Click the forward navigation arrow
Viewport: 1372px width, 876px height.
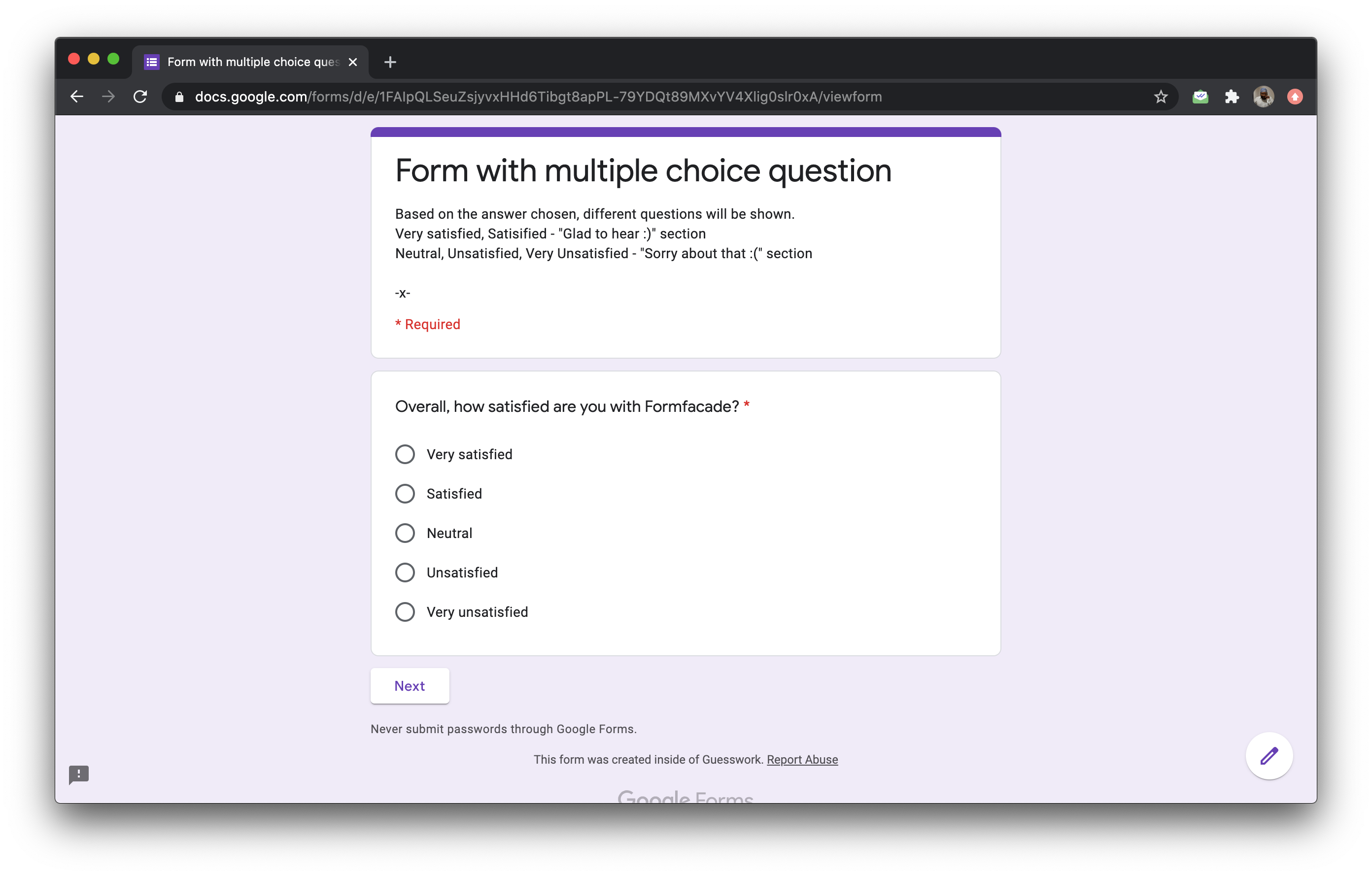[108, 97]
